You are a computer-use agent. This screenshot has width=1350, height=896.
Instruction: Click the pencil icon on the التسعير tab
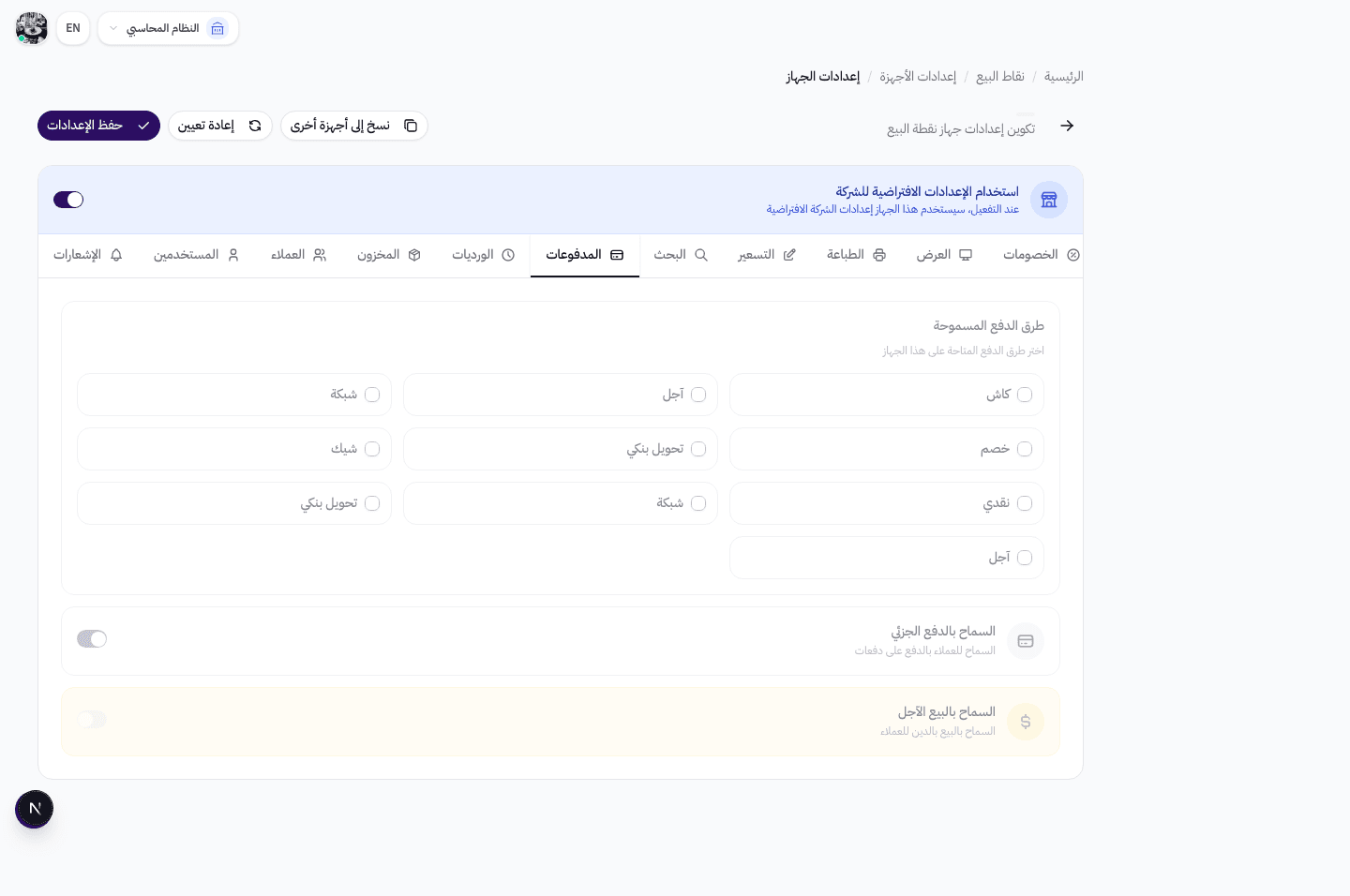790,255
